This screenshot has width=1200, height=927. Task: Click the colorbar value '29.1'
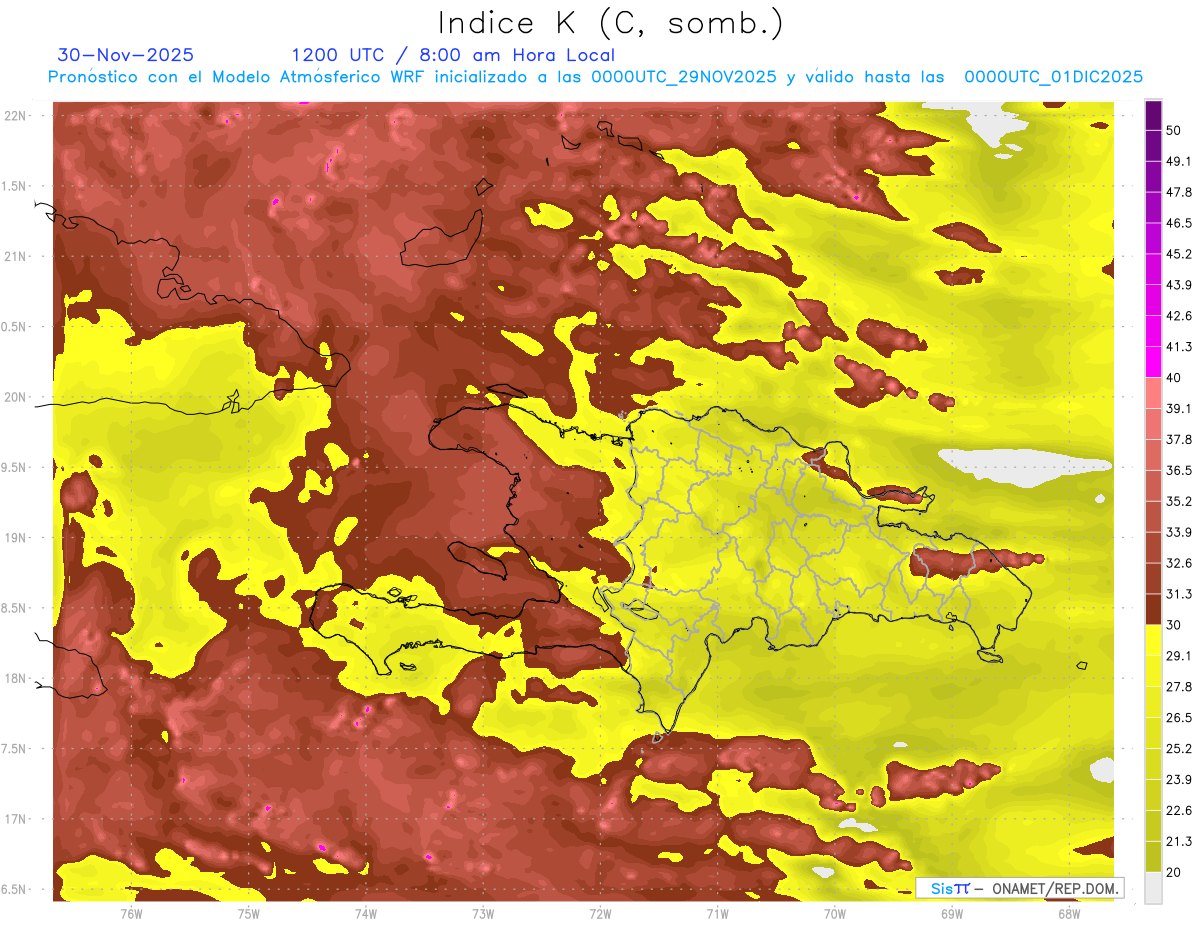coord(1179,656)
